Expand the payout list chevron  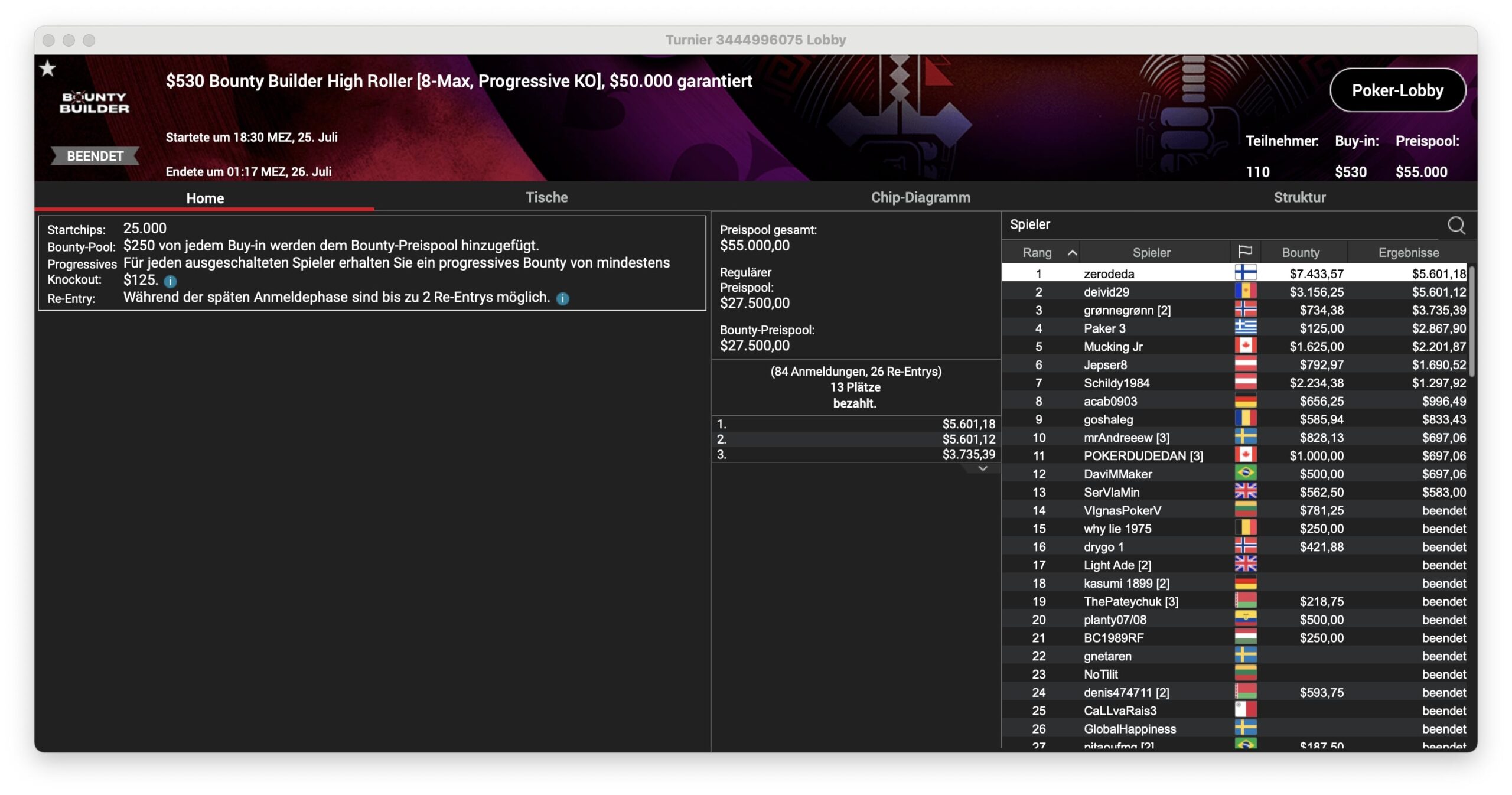983,469
